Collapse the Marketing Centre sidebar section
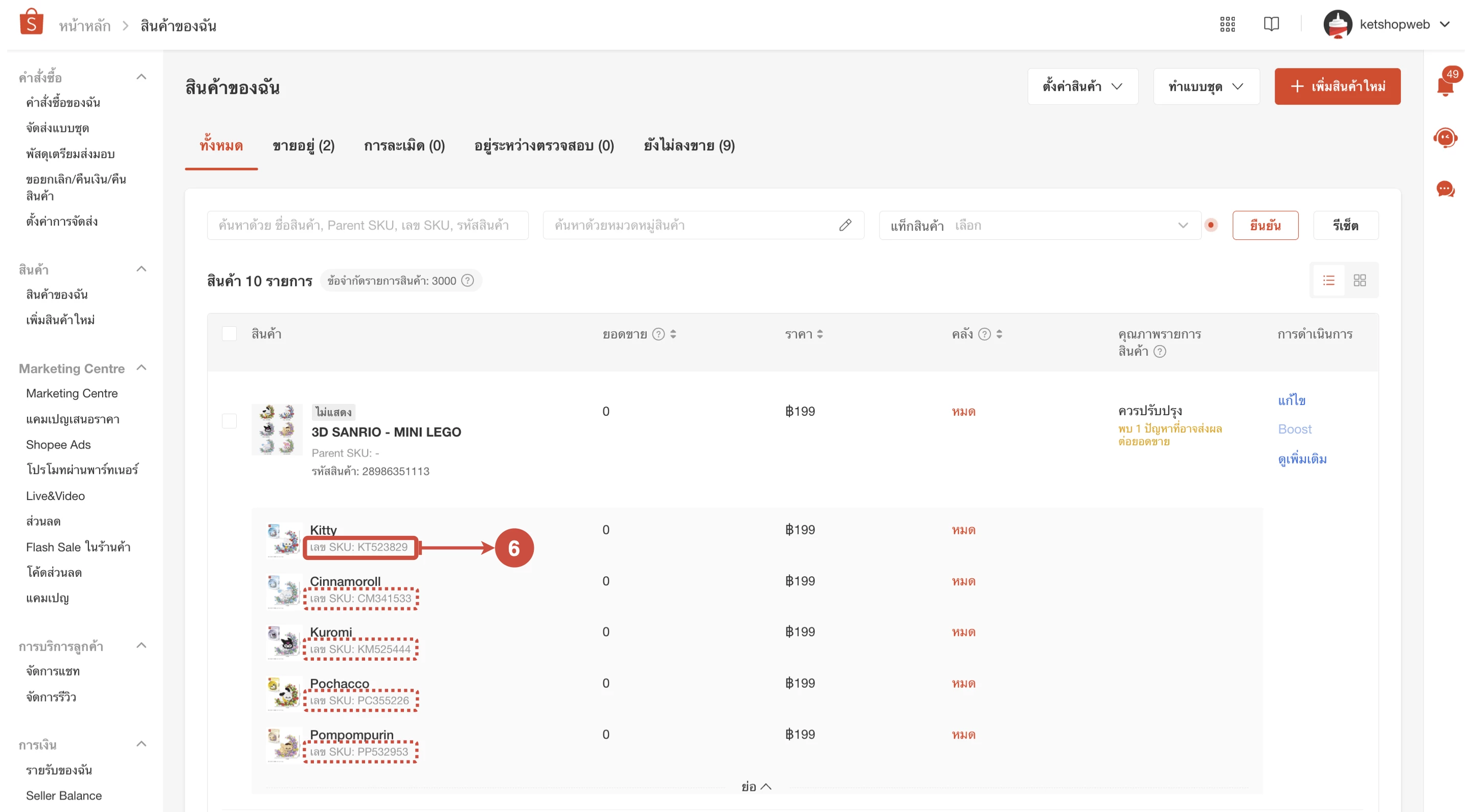This screenshot has height=812, width=1470. click(142, 368)
